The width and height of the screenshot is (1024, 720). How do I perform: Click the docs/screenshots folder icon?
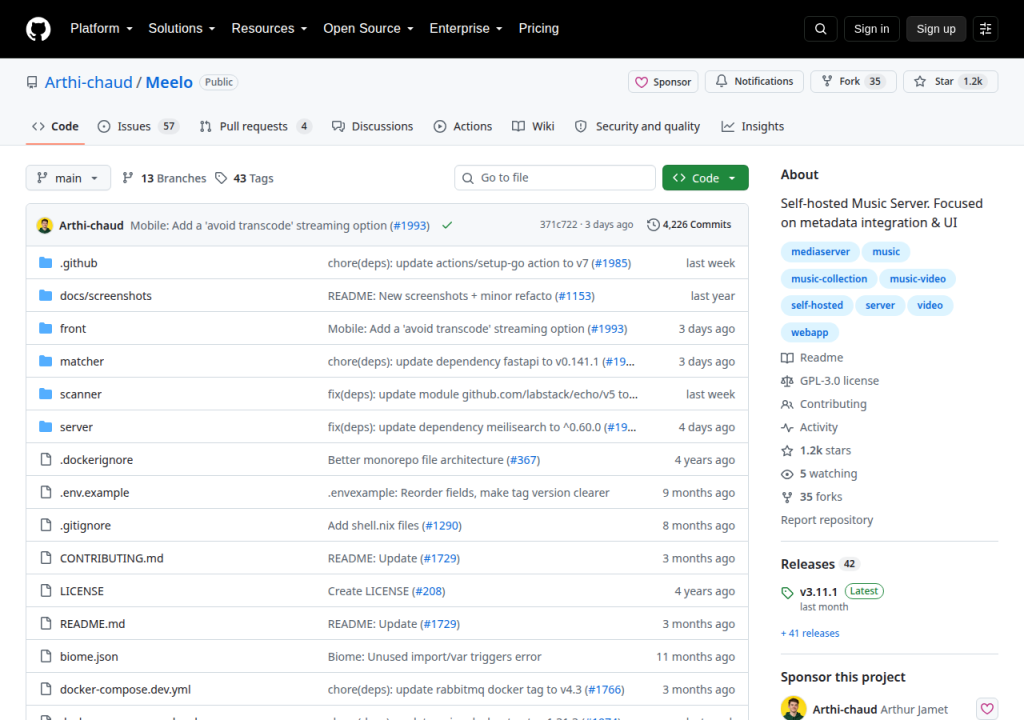46,295
